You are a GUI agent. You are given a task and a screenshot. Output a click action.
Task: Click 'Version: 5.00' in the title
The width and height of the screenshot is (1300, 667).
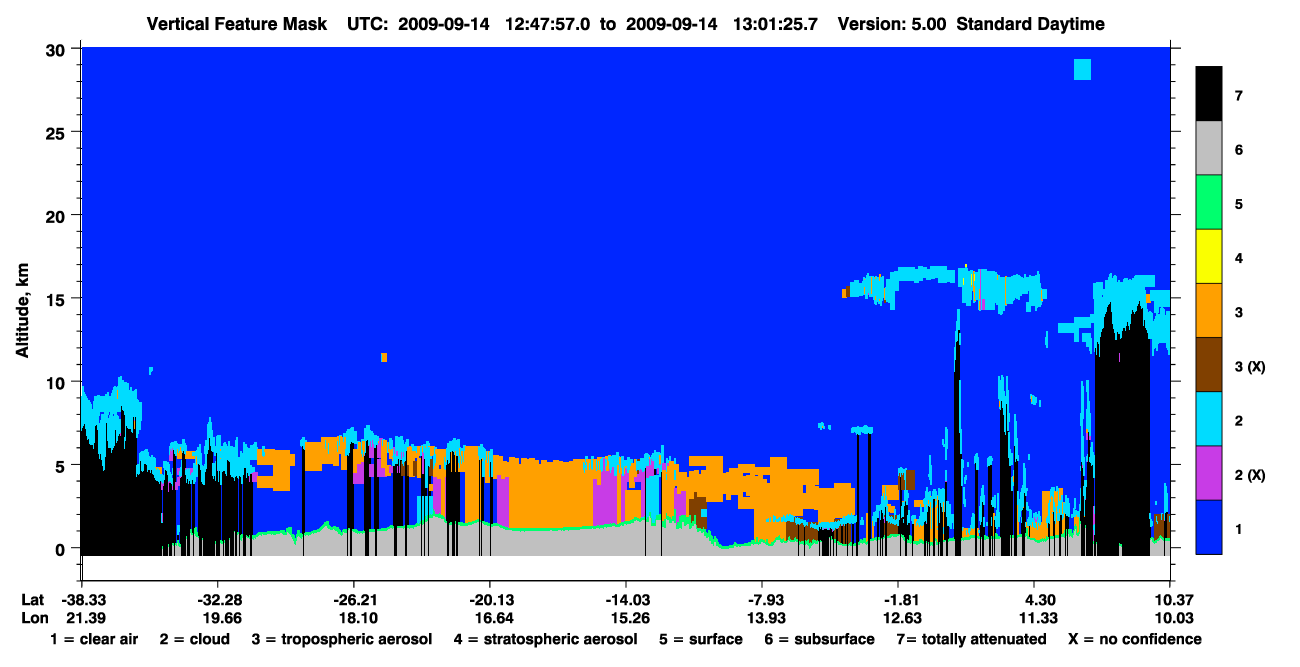point(892,24)
